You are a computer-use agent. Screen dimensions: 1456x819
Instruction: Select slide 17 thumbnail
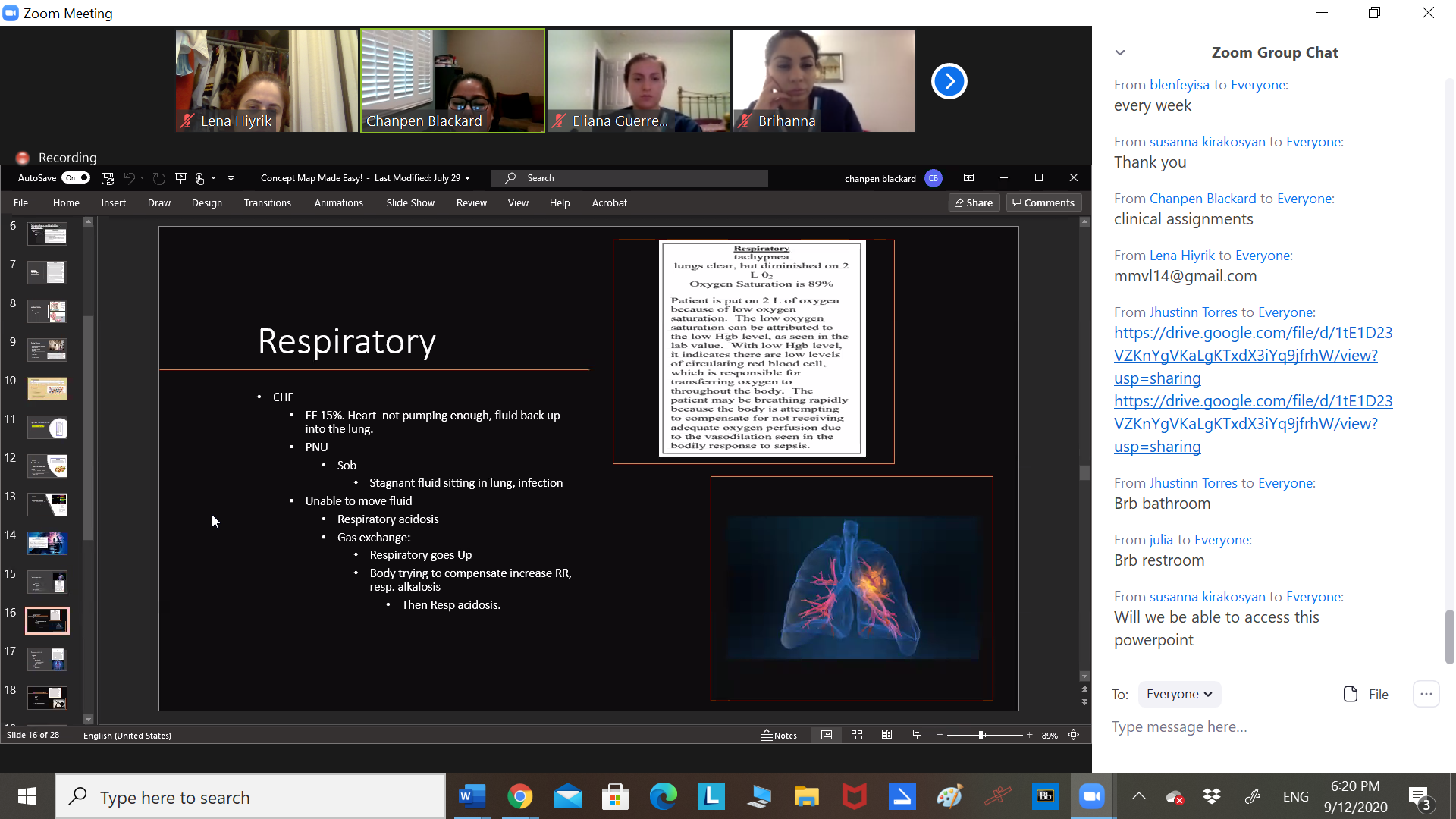(x=47, y=659)
